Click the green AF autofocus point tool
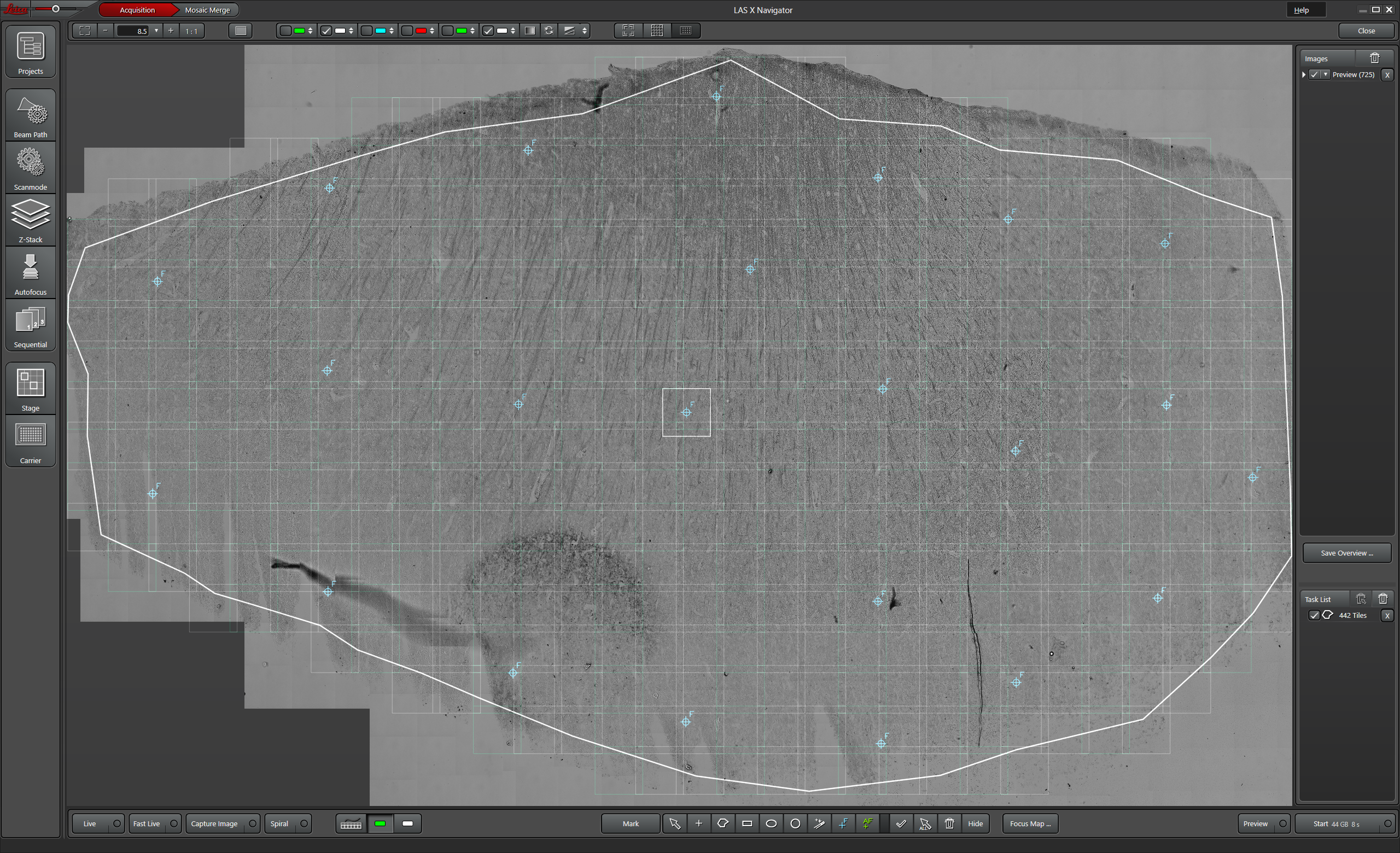This screenshot has width=1400, height=853. click(x=867, y=823)
